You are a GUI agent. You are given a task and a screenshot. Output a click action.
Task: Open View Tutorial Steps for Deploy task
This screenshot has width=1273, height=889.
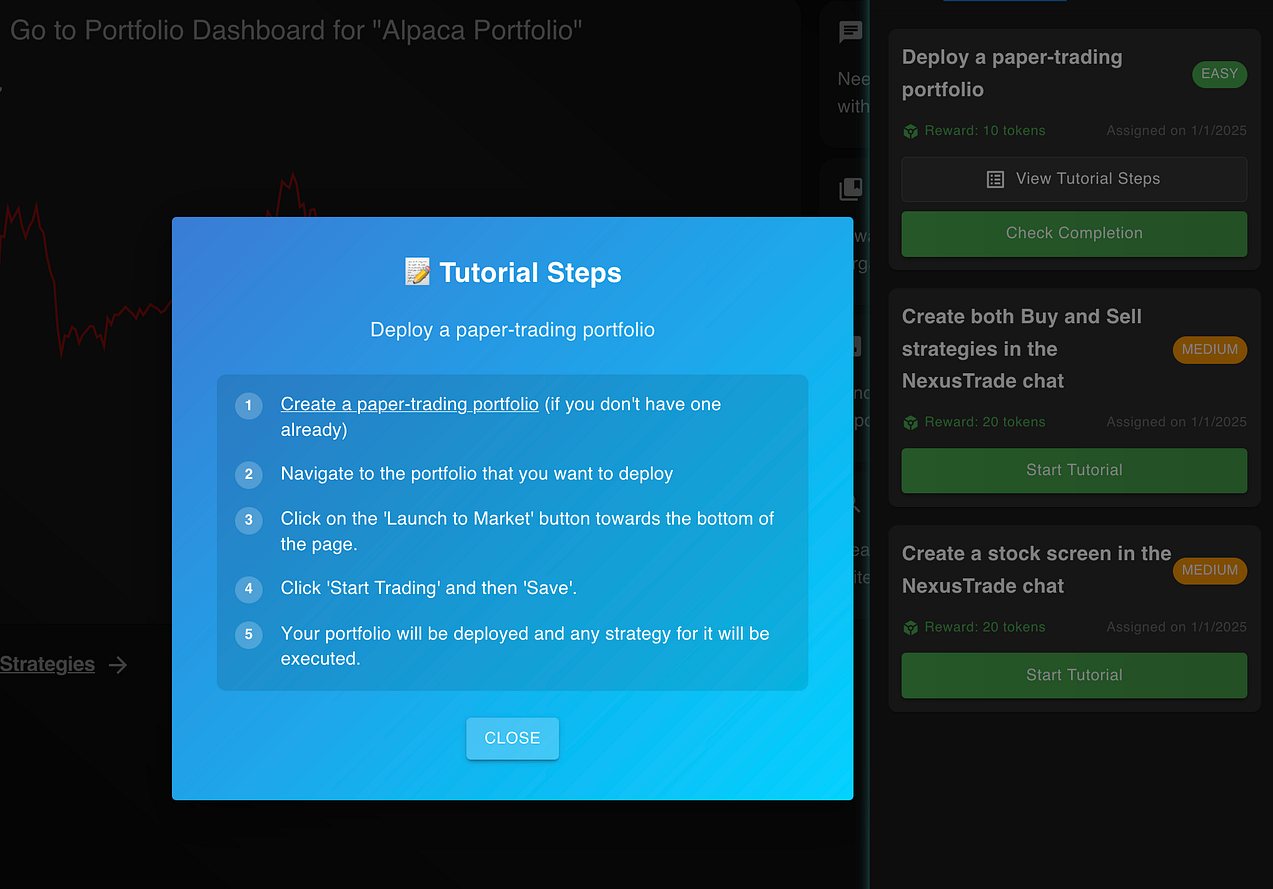point(1073,179)
